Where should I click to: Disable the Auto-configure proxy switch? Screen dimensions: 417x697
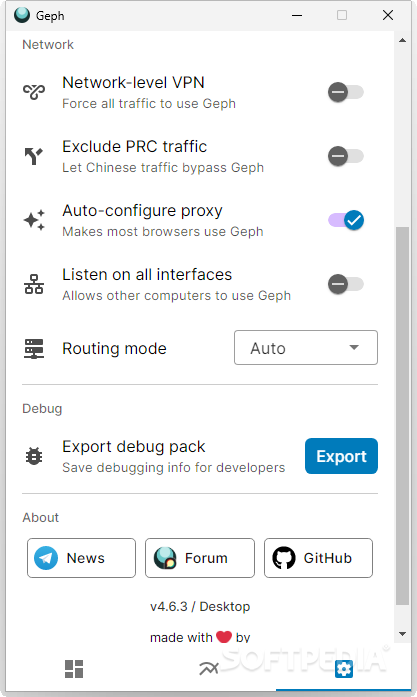(x=346, y=220)
